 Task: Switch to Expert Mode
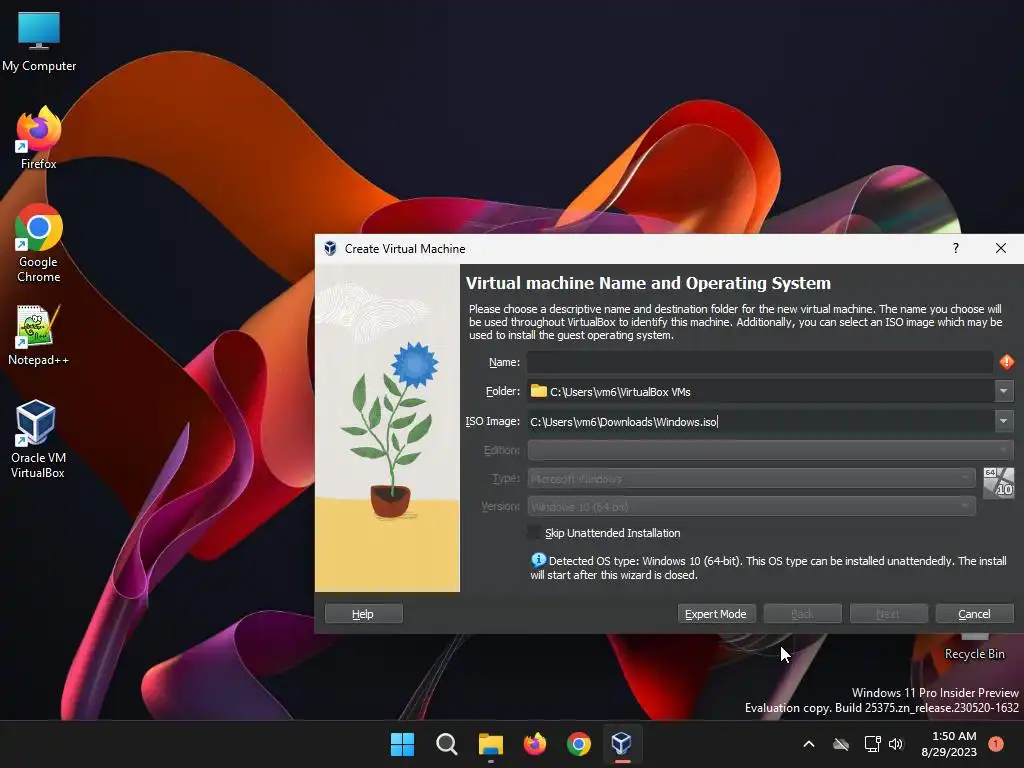coord(716,614)
